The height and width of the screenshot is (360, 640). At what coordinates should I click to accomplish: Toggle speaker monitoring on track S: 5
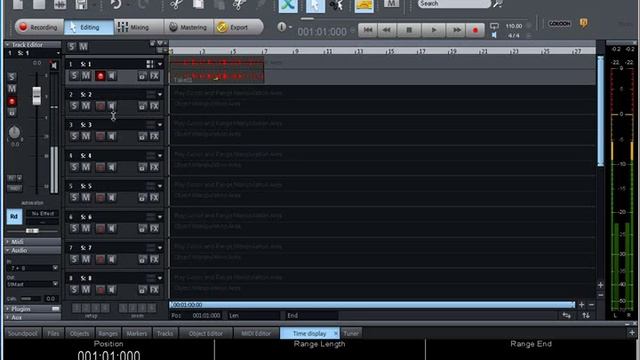click(112, 198)
